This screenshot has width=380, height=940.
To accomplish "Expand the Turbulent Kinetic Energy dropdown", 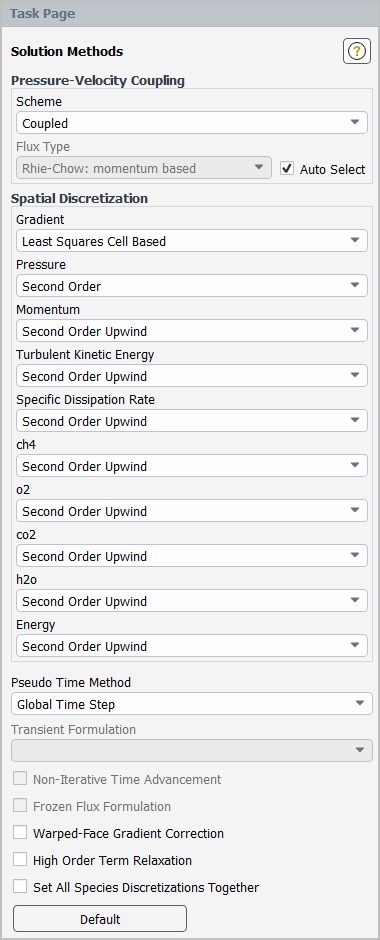I will (x=192, y=376).
